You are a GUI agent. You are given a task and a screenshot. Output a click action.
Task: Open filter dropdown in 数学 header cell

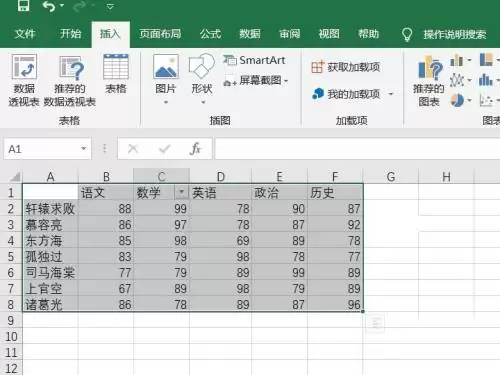click(181, 192)
